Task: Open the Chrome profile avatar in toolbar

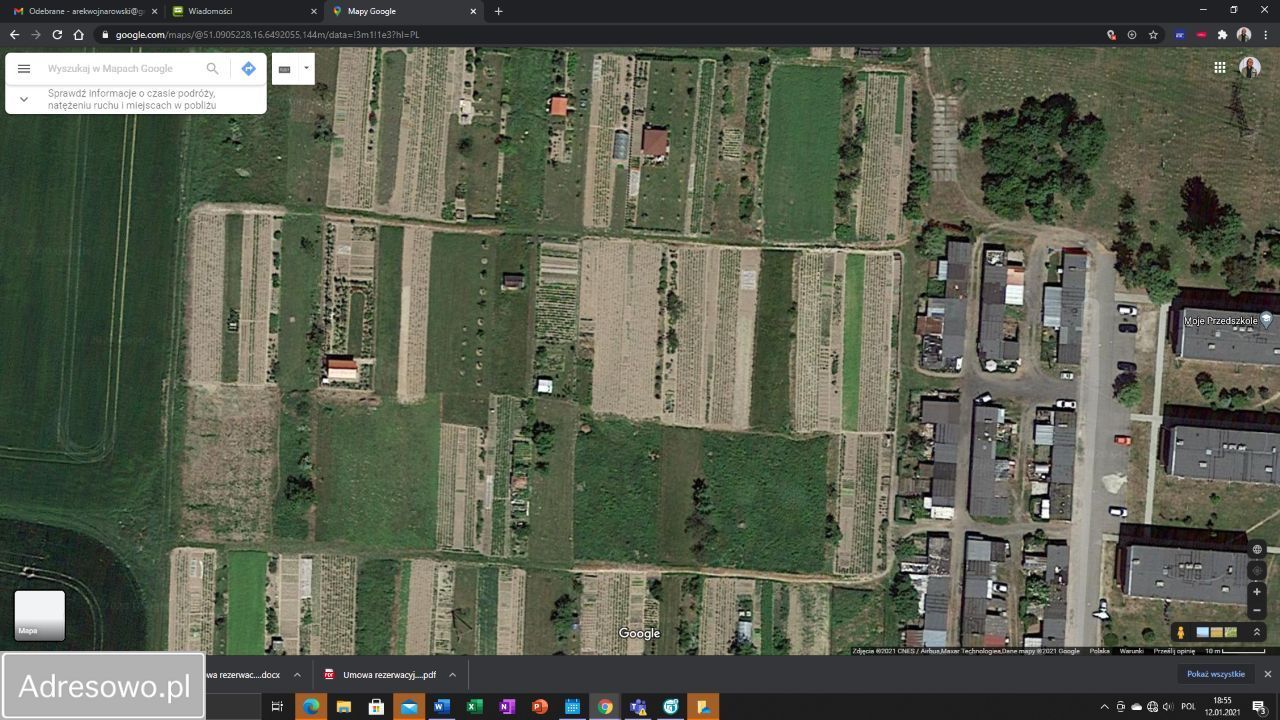Action: tap(1244, 34)
